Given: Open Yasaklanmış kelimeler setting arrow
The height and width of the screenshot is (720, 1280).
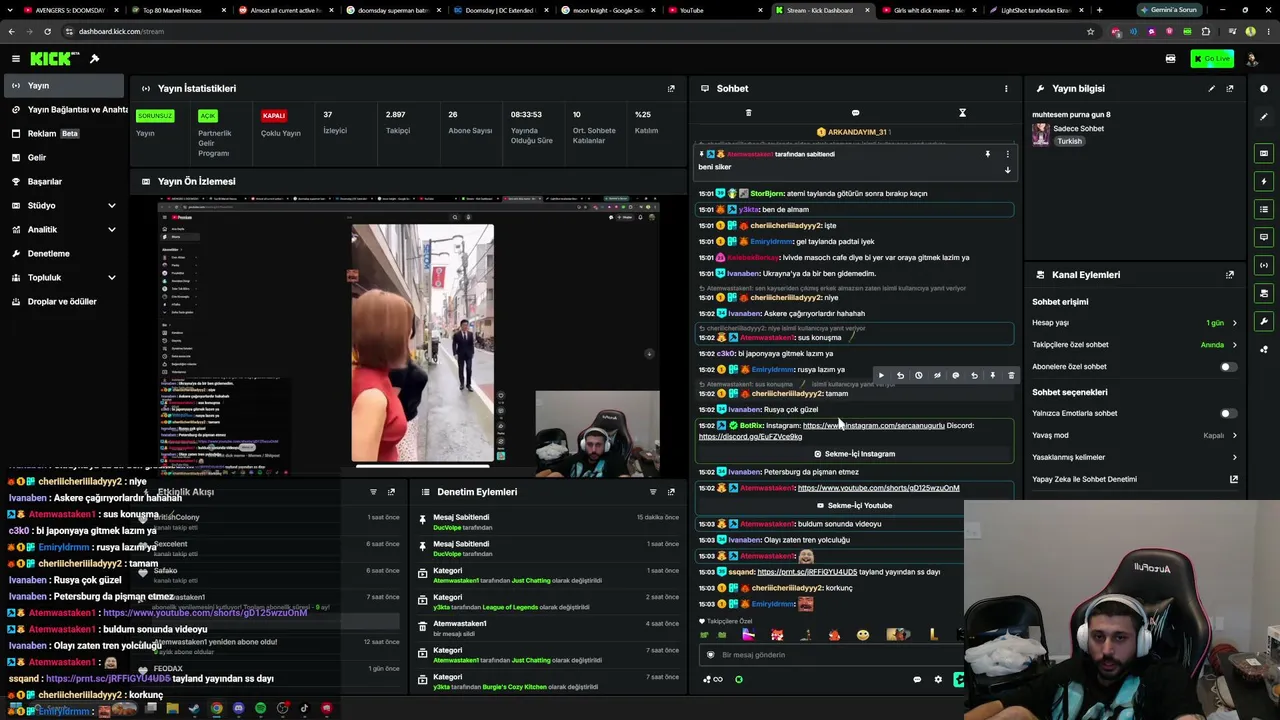Looking at the screenshot, I should [1234, 458].
